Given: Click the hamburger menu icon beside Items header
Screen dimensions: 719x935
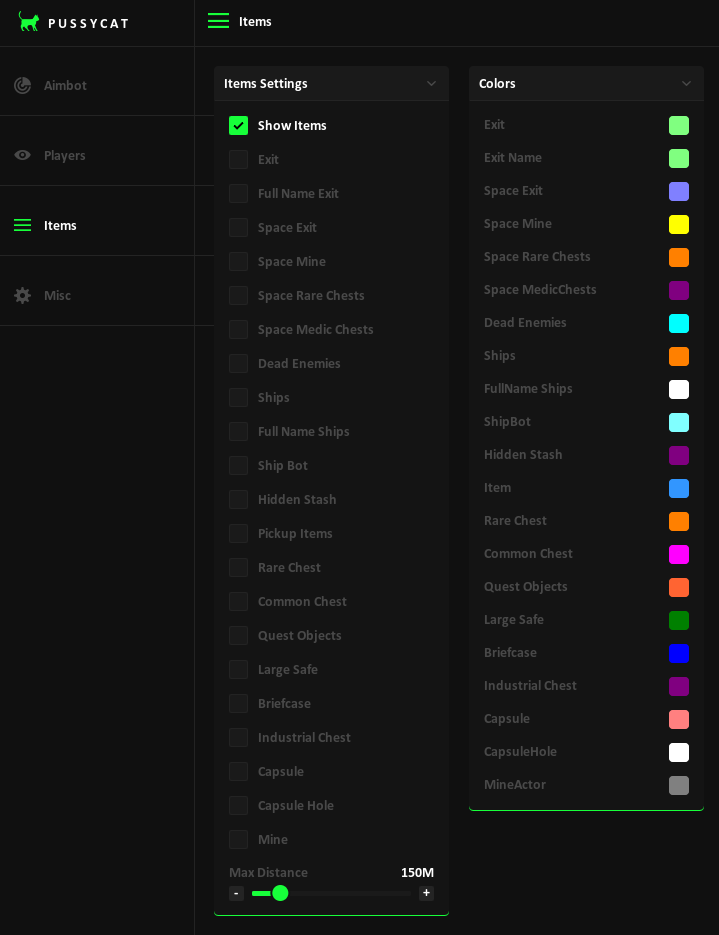Looking at the screenshot, I should 218,21.
